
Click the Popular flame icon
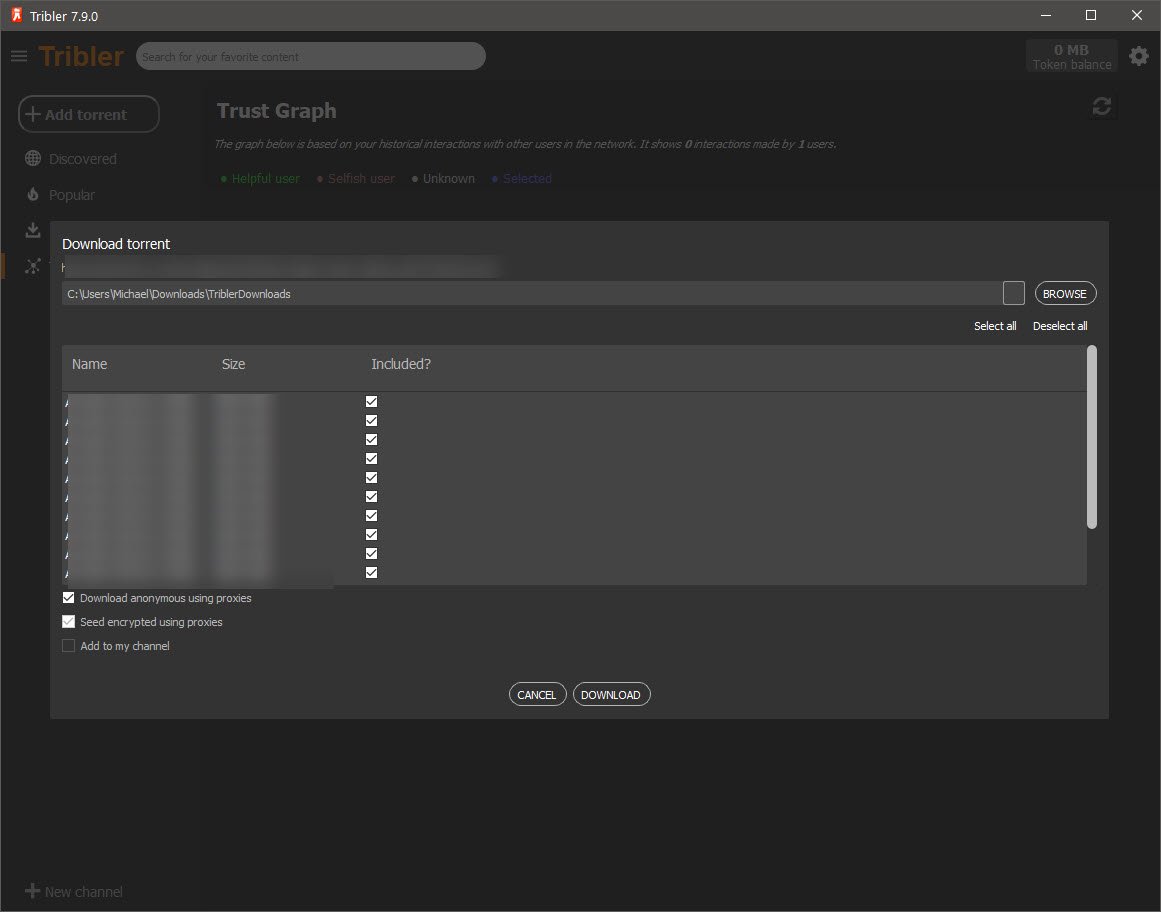coord(33,194)
